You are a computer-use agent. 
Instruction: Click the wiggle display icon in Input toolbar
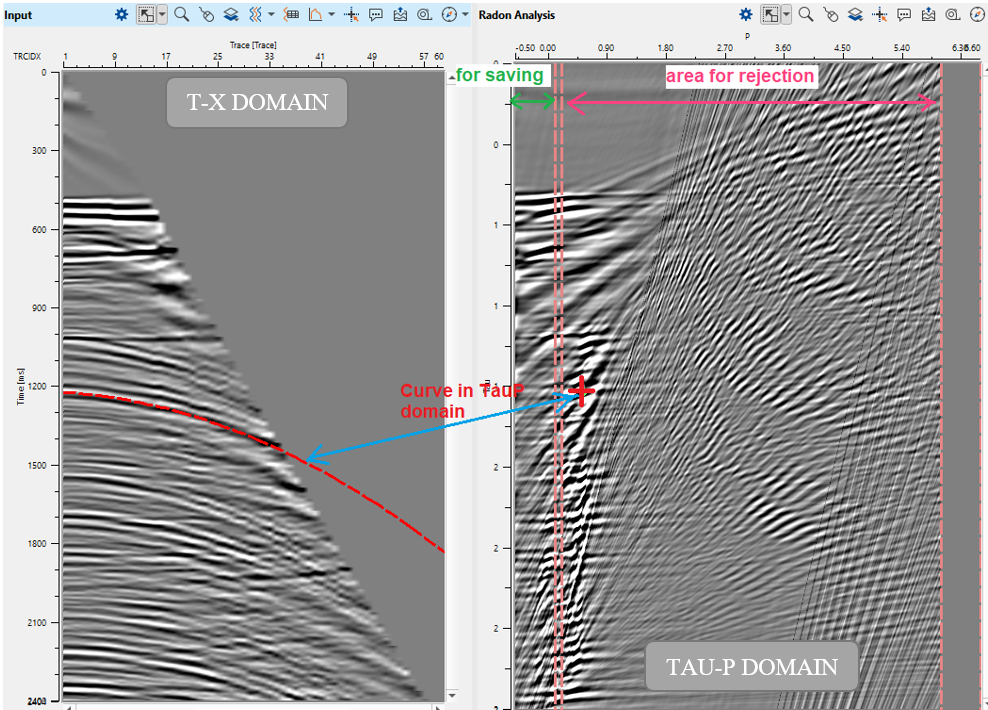click(255, 15)
